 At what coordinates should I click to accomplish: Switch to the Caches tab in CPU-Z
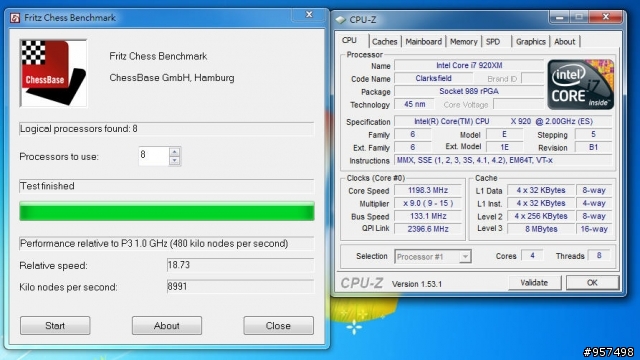tap(384, 42)
